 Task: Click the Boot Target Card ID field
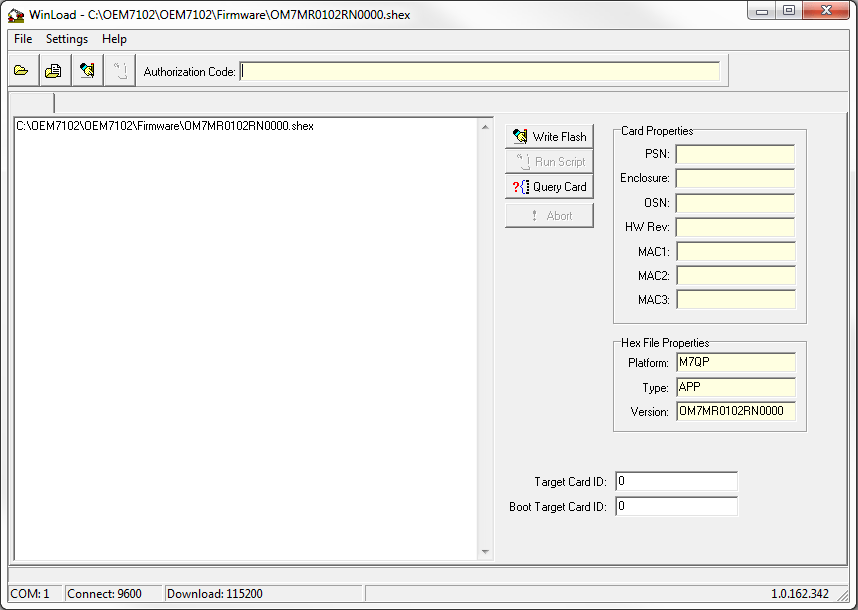[676, 507]
